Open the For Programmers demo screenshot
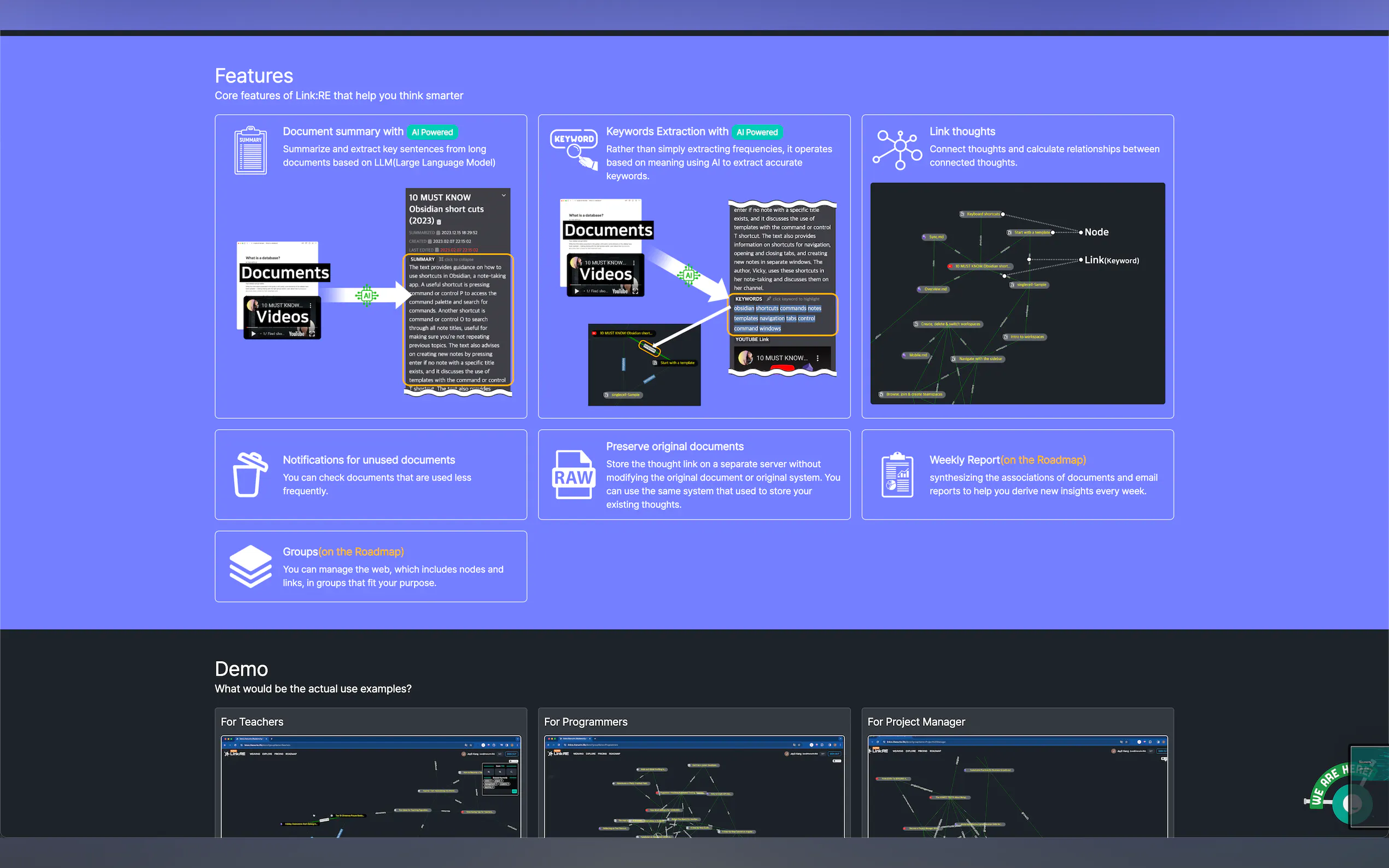The width and height of the screenshot is (1389, 868). (x=693, y=787)
